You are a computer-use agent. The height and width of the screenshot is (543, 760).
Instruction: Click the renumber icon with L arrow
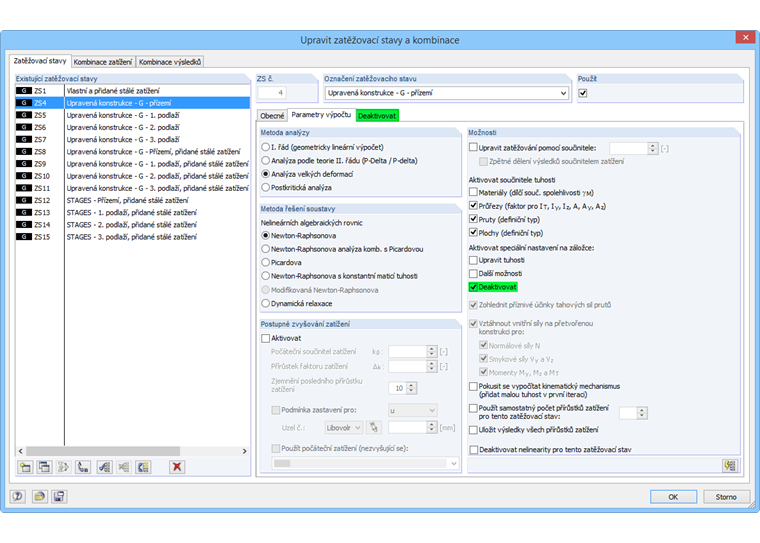click(83, 467)
